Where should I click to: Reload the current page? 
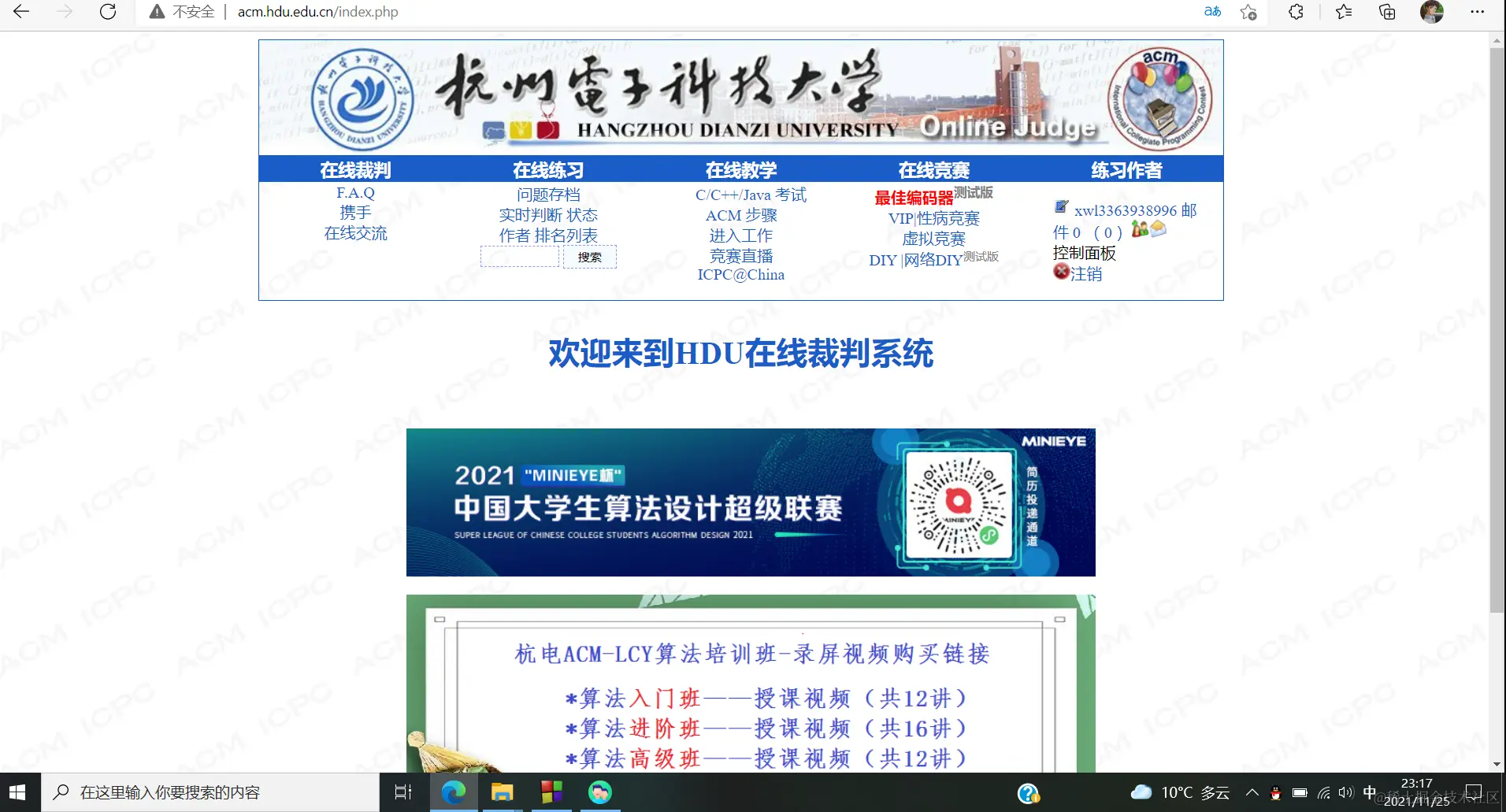point(108,12)
